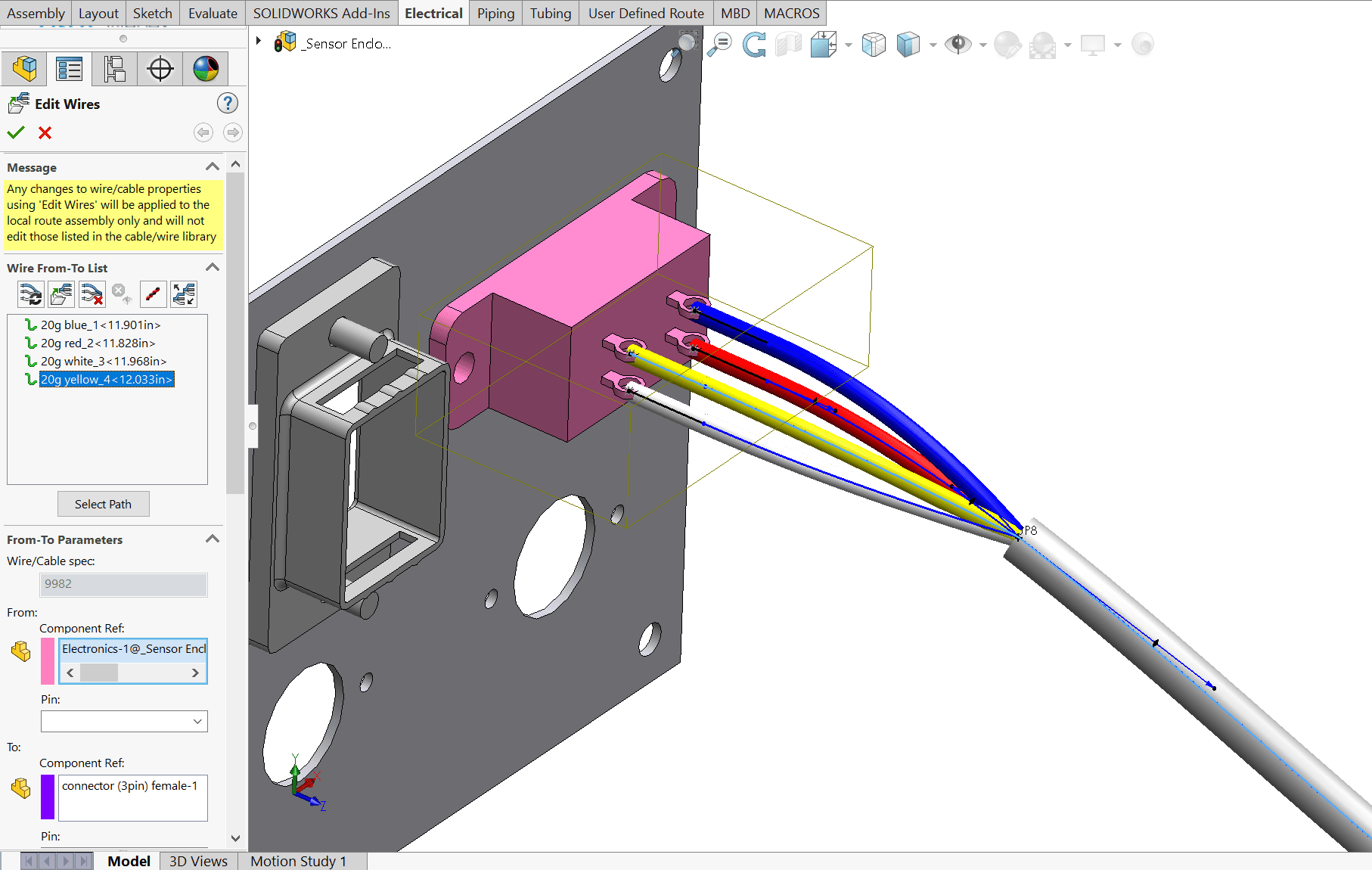Switch to the Evaluate ribbon tab
This screenshot has height=870, width=1372.
tap(213, 13)
